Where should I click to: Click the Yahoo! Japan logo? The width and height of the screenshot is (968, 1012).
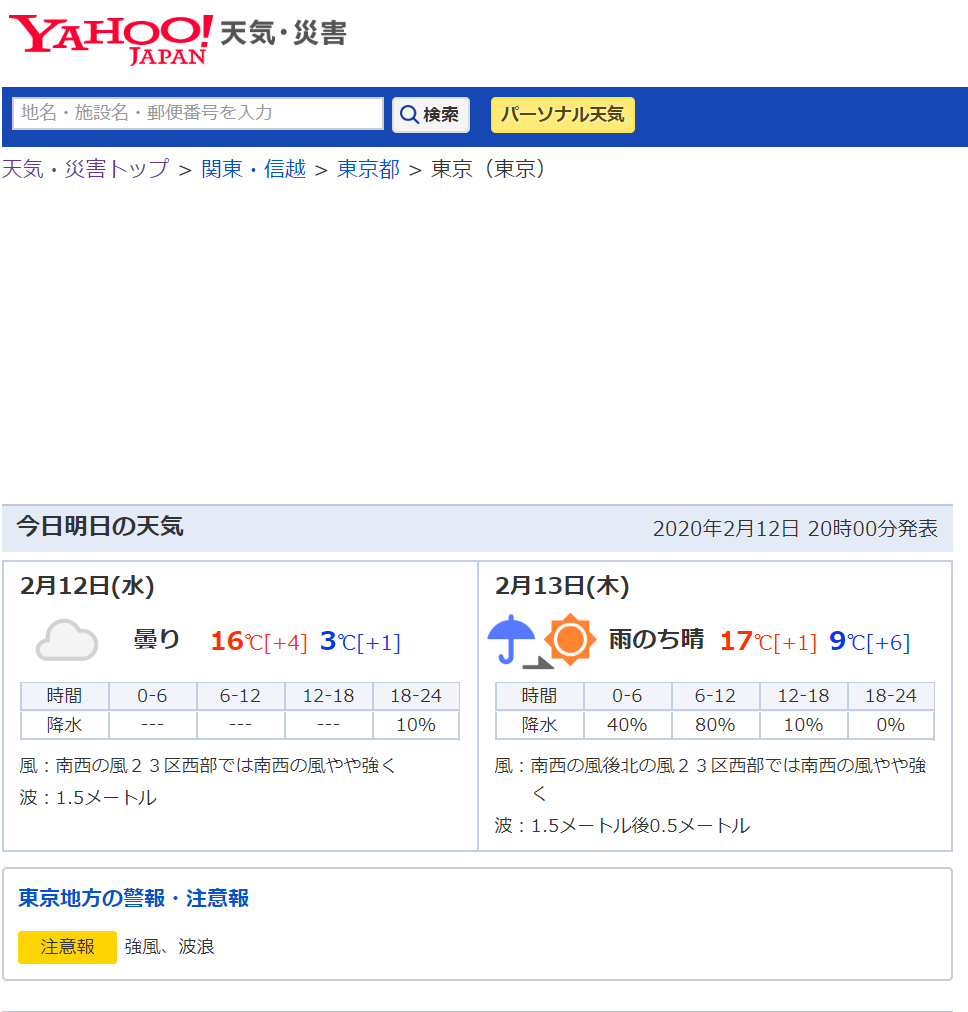[110, 40]
